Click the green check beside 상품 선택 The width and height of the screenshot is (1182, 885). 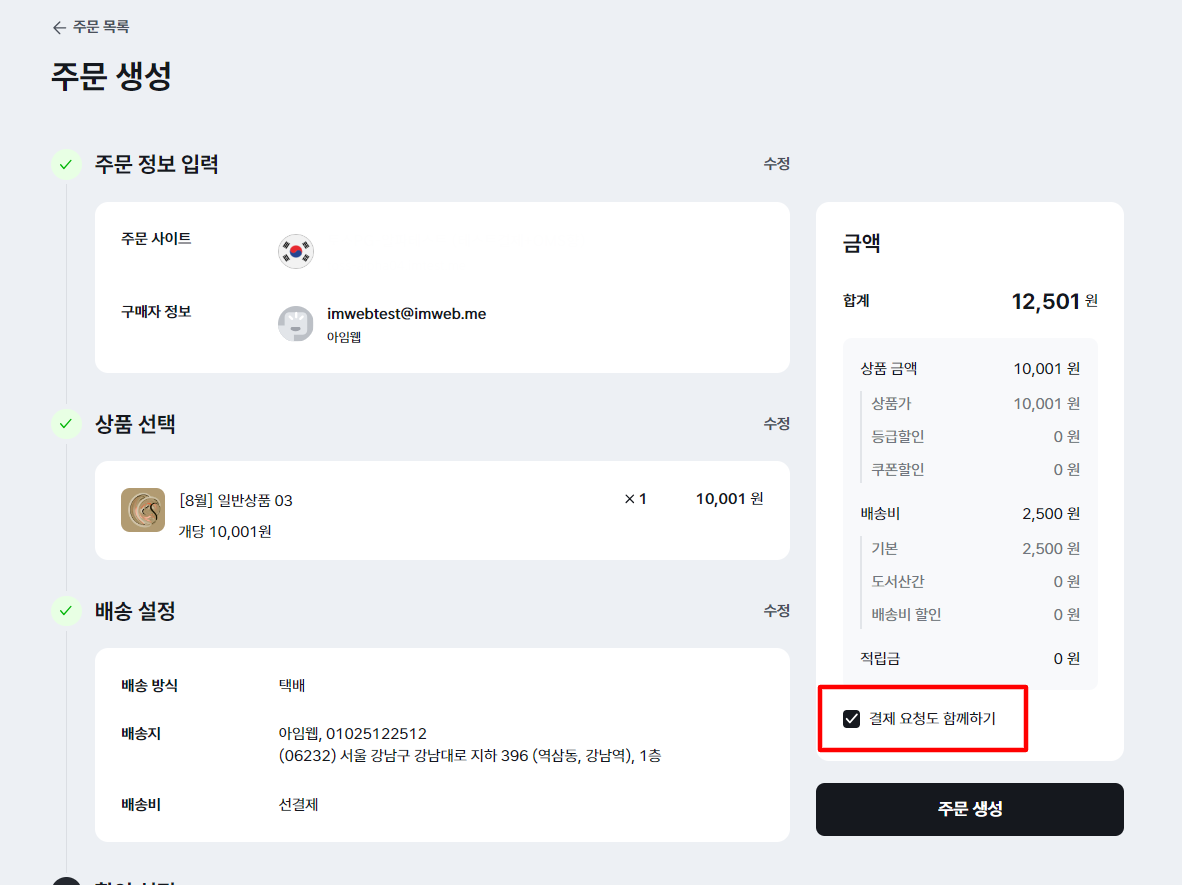66,424
